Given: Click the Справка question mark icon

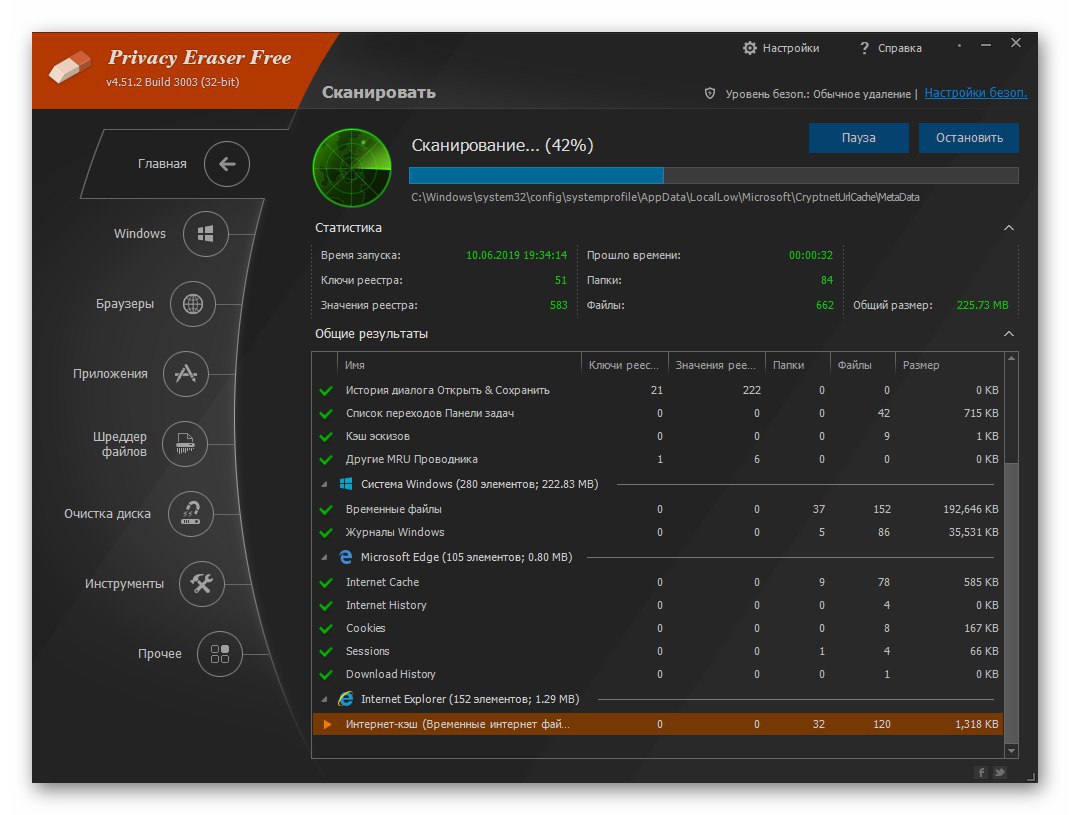Looking at the screenshot, I should coord(865,48).
